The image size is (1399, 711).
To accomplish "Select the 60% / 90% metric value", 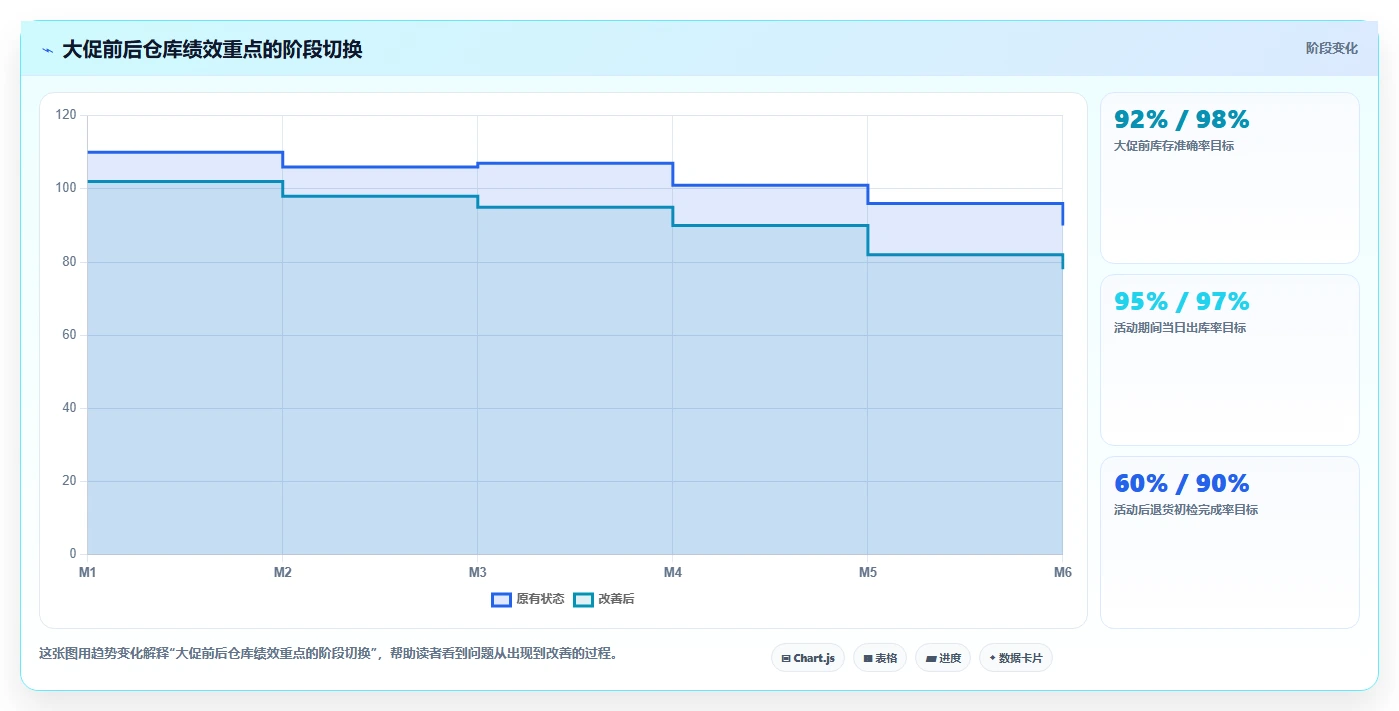I will [1181, 484].
